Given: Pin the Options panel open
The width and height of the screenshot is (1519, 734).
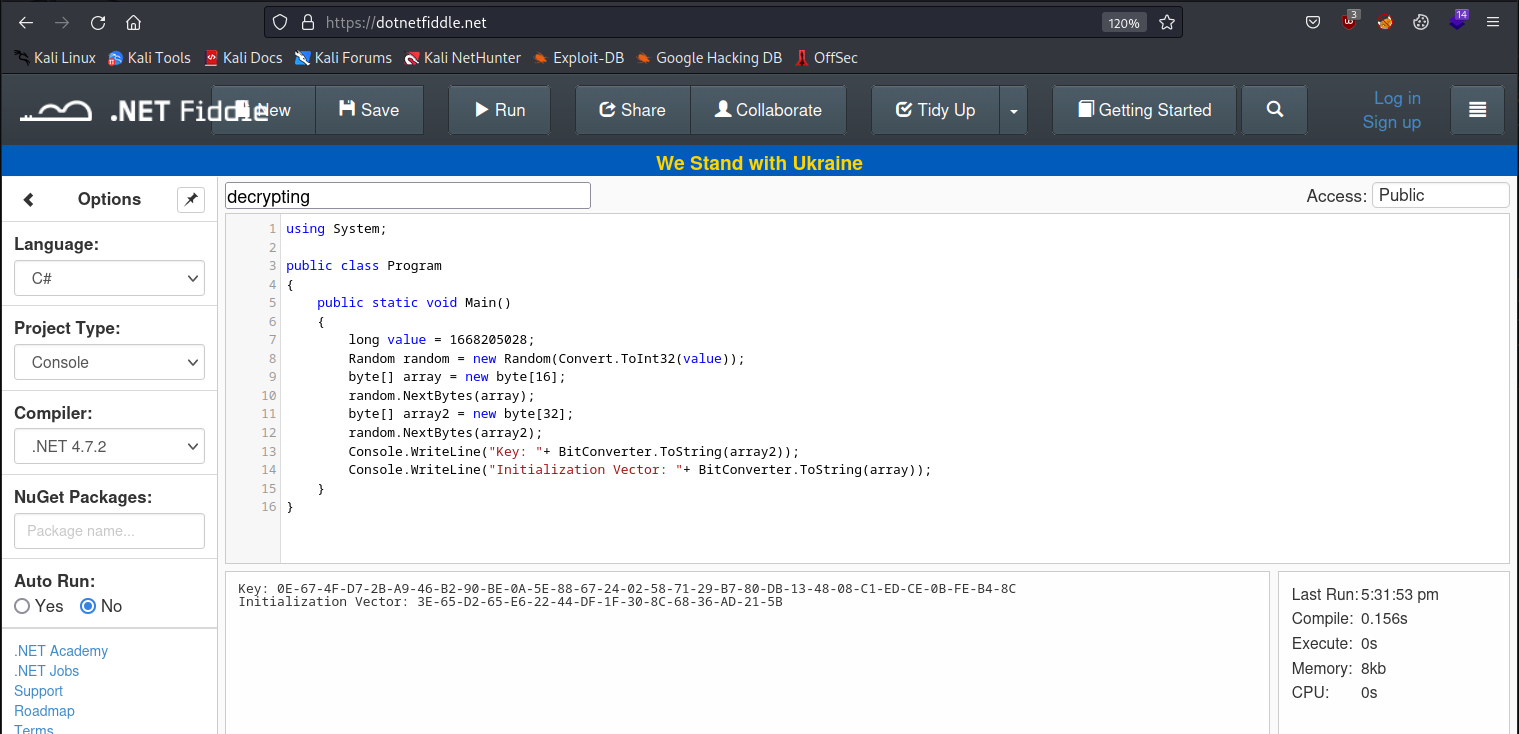Looking at the screenshot, I should click(x=190, y=199).
